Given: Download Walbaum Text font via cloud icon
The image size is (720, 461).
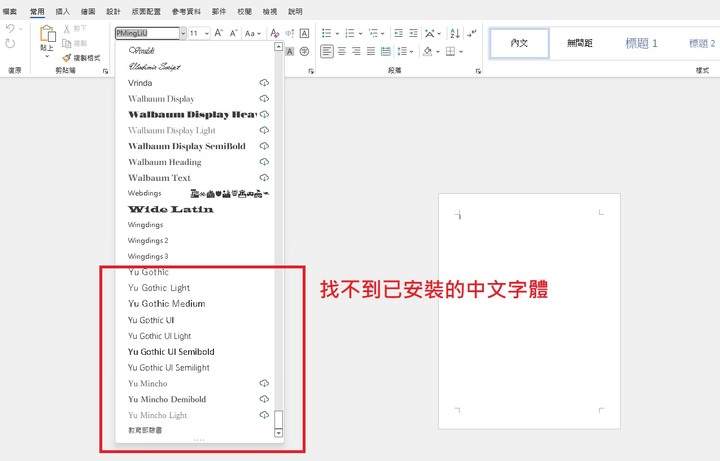Looking at the screenshot, I should click(x=264, y=177).
